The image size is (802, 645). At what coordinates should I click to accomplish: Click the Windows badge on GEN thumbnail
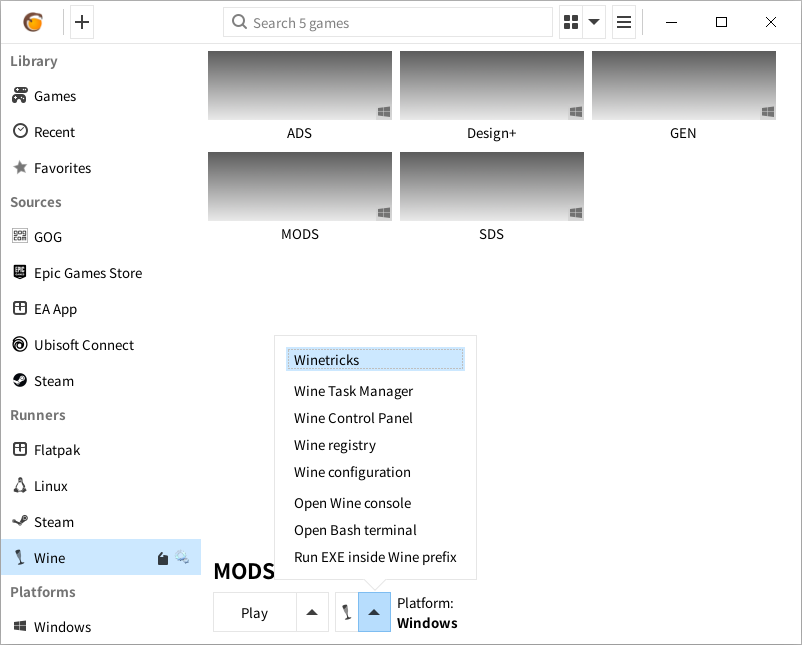click(x=768, y=112)
